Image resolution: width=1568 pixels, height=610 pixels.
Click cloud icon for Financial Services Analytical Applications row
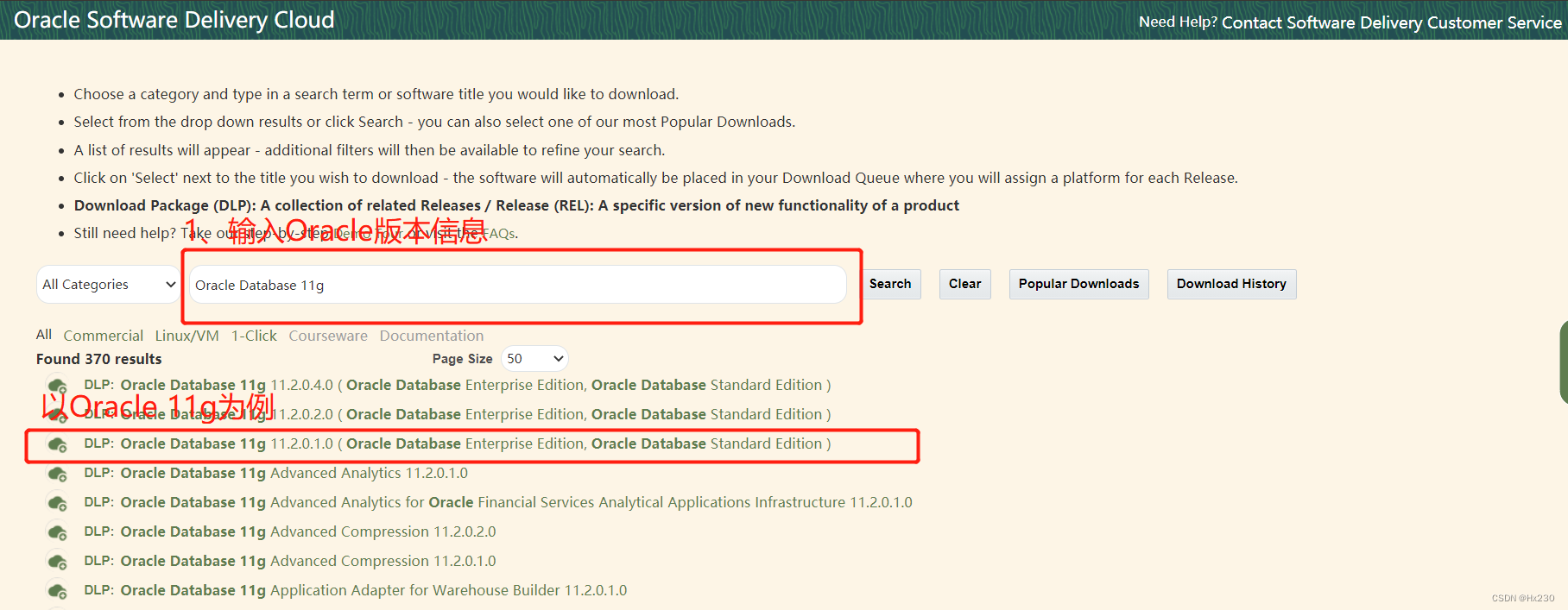[58, 503]
